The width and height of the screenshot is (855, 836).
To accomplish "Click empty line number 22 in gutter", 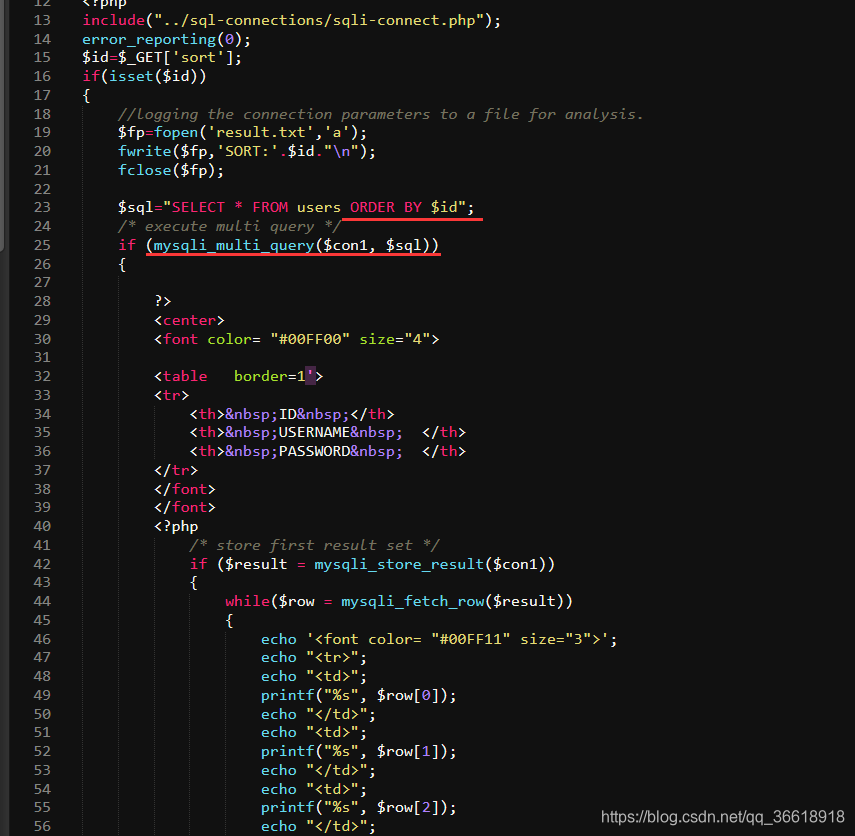I will [42, 189].
